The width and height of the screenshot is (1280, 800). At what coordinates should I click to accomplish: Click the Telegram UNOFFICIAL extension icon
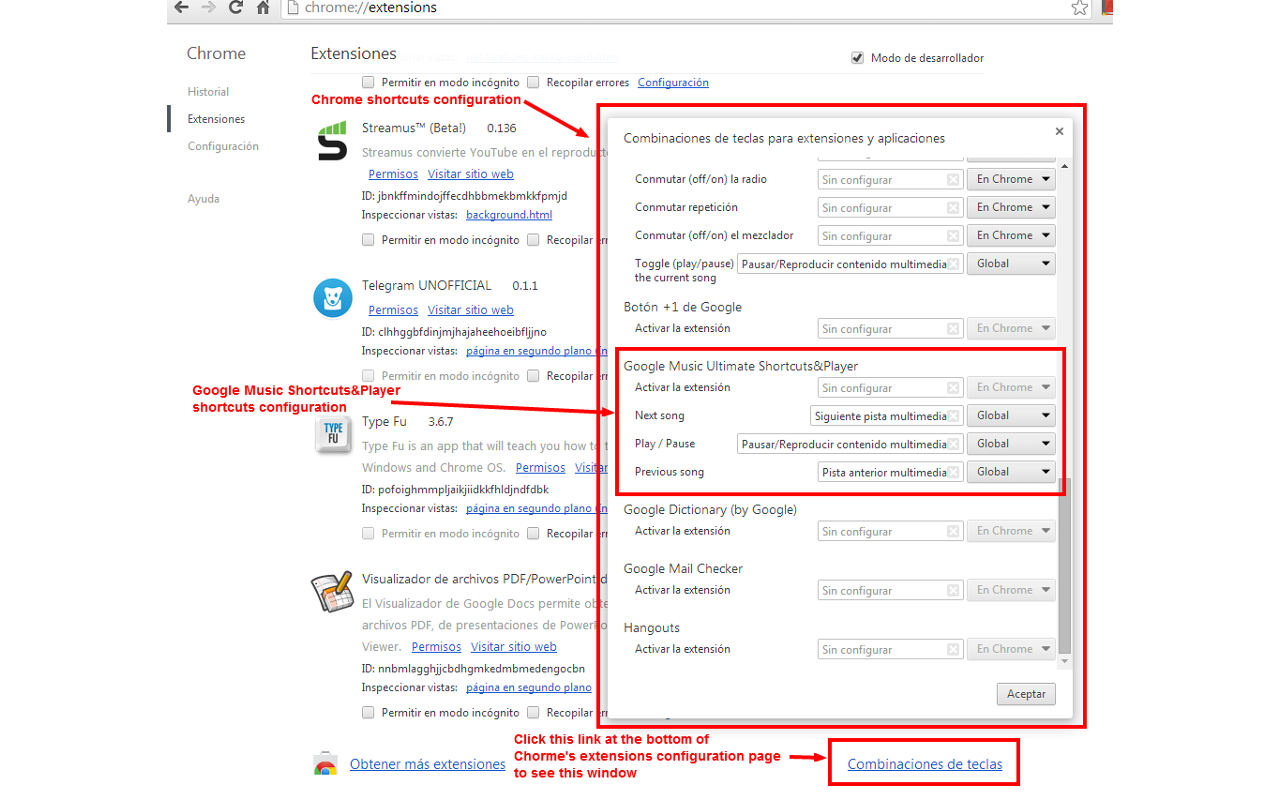[x=332, y=298]
